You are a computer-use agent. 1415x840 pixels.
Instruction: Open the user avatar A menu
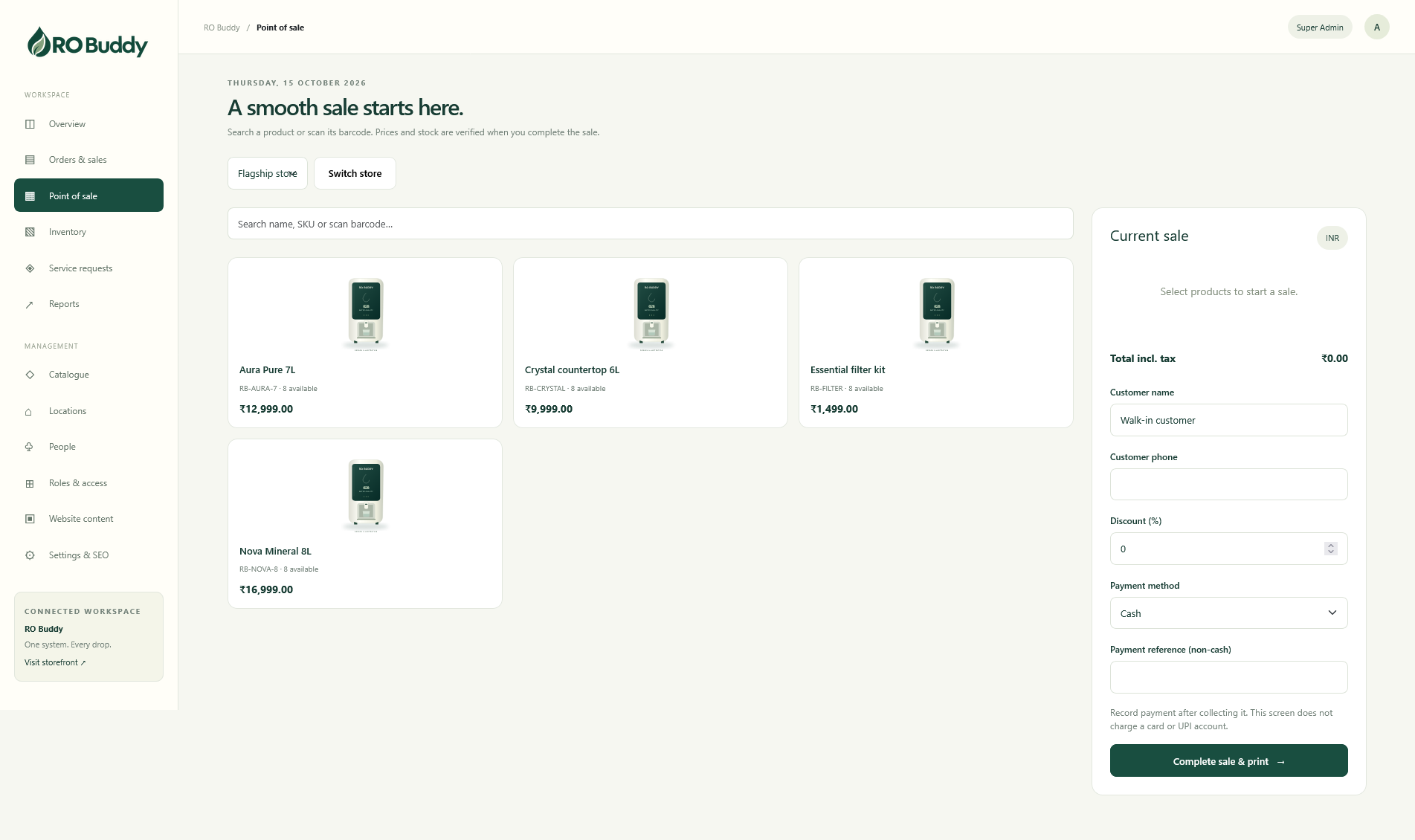point(1376,27)
